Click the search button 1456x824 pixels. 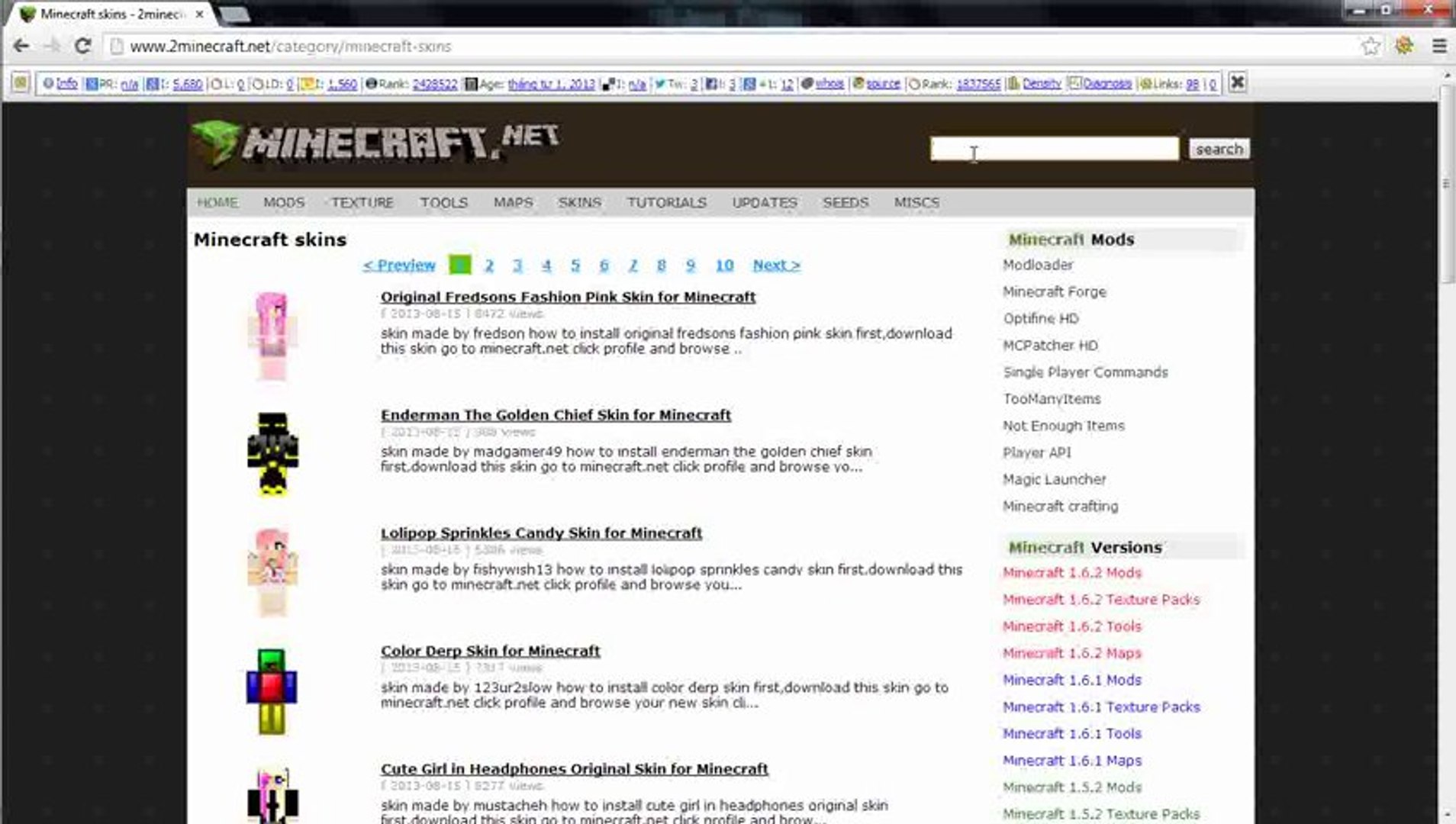[x=1219, y=149]
